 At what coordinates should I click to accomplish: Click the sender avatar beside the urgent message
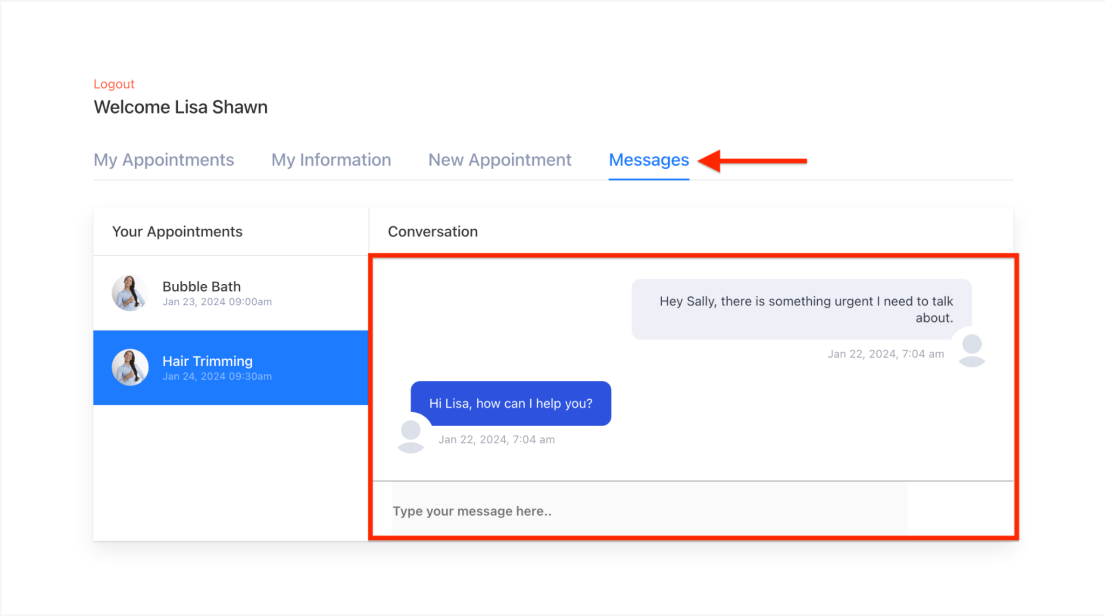972,350
